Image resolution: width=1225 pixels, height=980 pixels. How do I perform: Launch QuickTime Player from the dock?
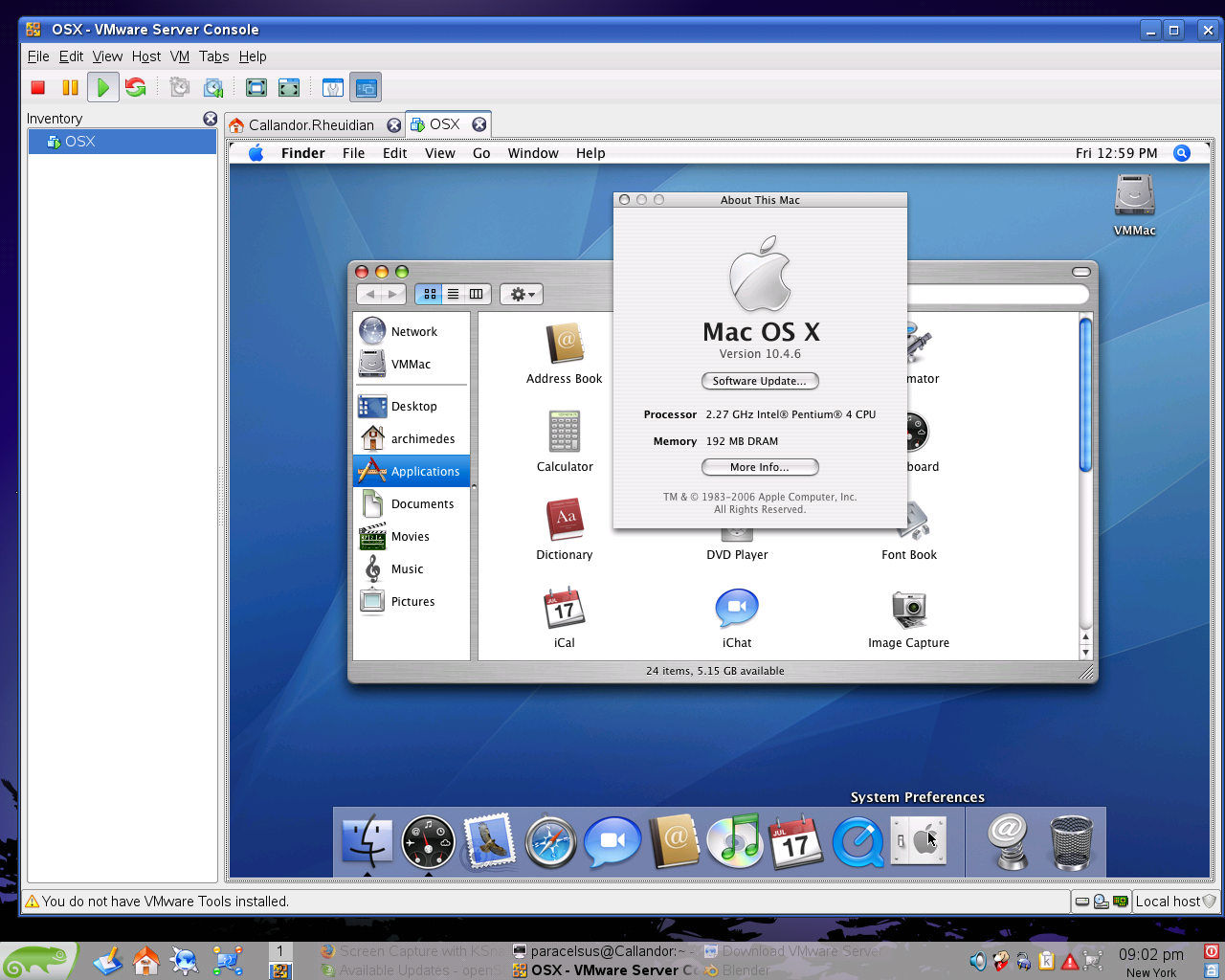(x=857, y=843)
